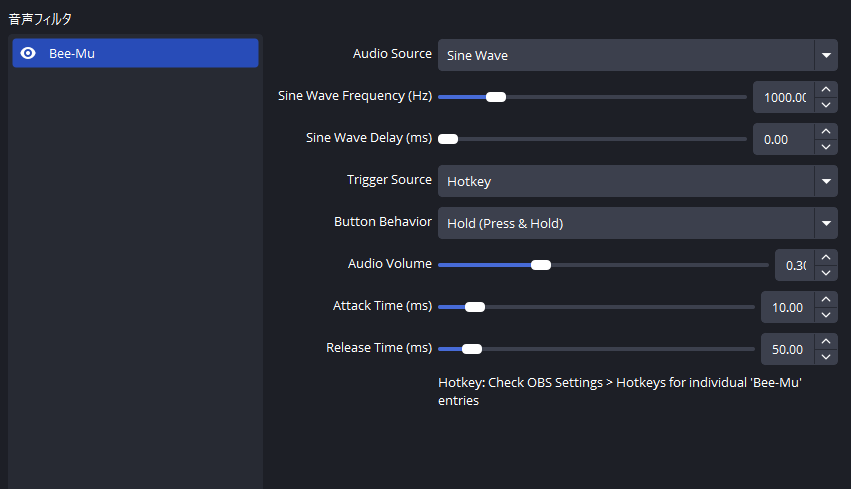
Task: Decrease Release Time with down arrow
Action: pyautogui.click(x=826, y=357)
